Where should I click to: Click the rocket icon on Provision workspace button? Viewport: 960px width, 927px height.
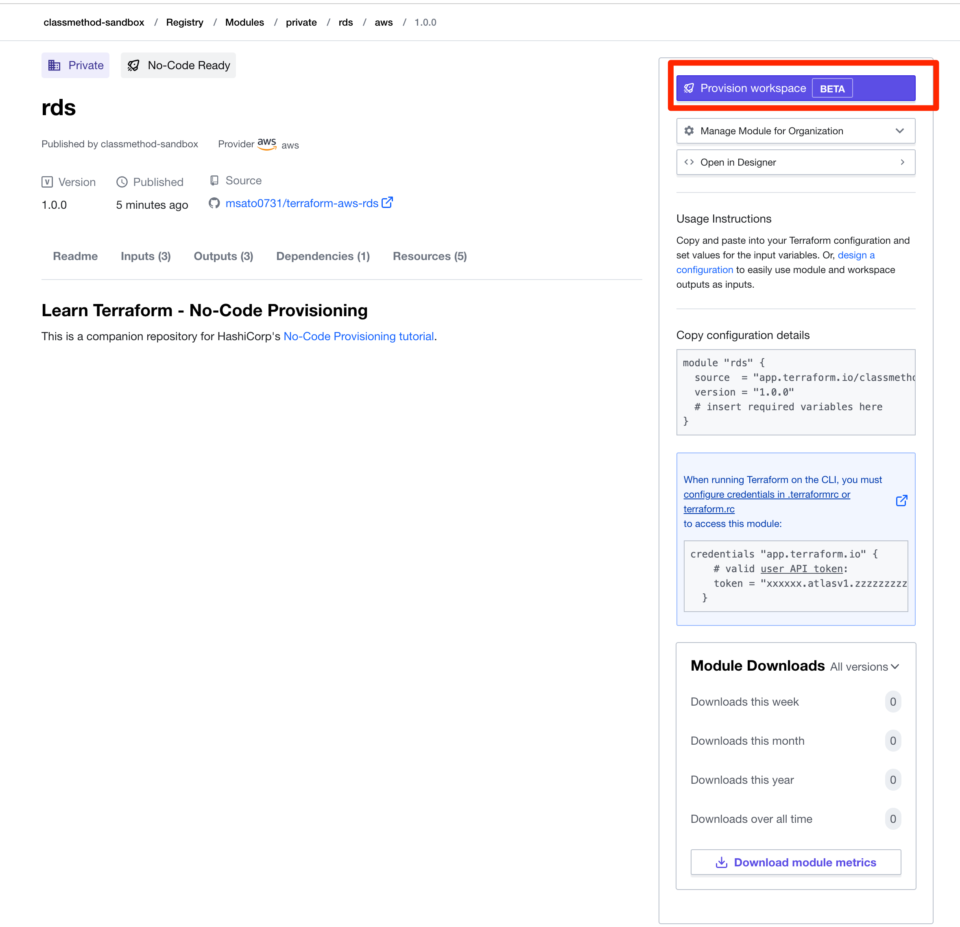690,88
